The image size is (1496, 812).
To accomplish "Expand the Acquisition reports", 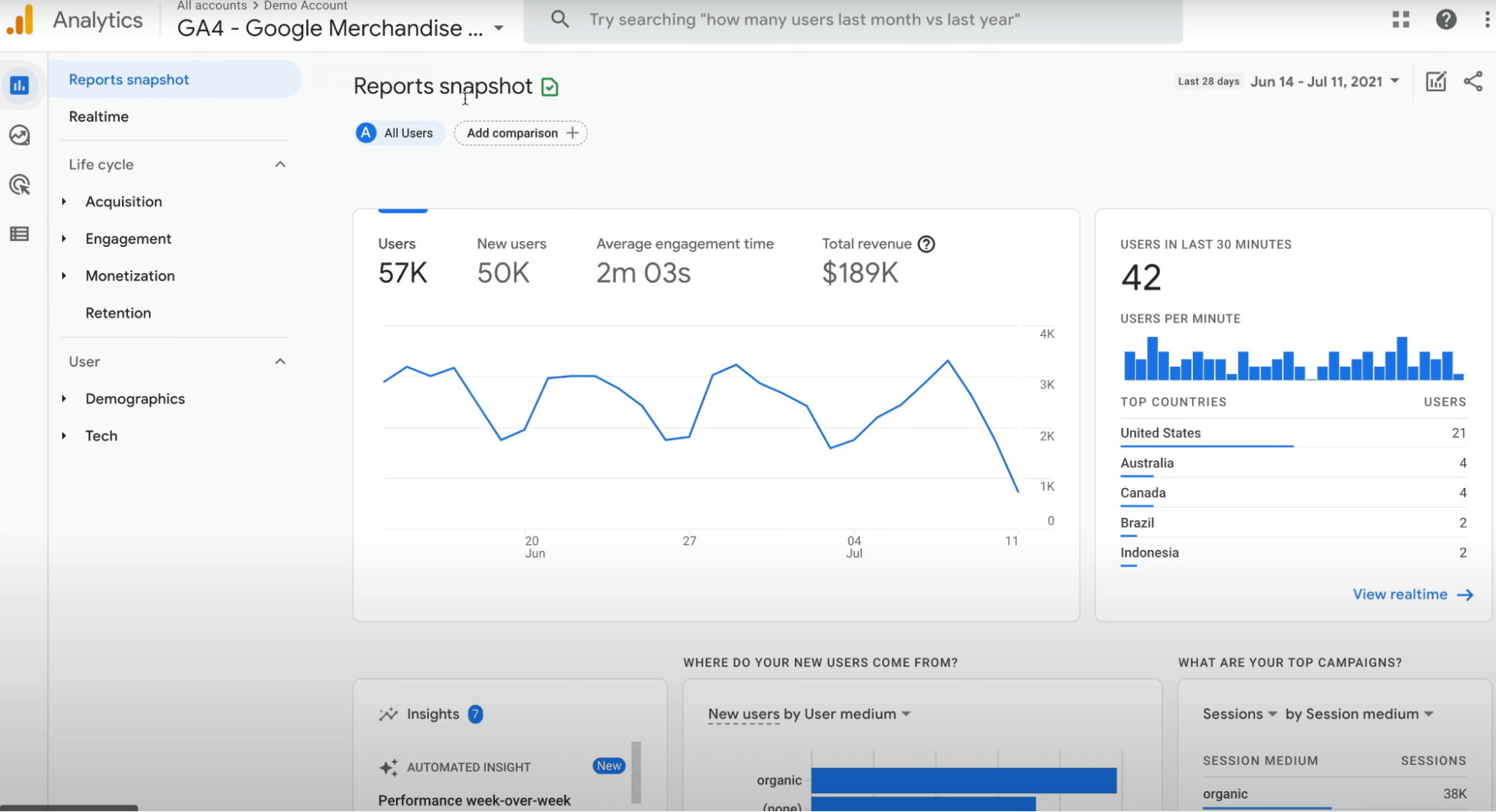I will (x=64, y=201).
